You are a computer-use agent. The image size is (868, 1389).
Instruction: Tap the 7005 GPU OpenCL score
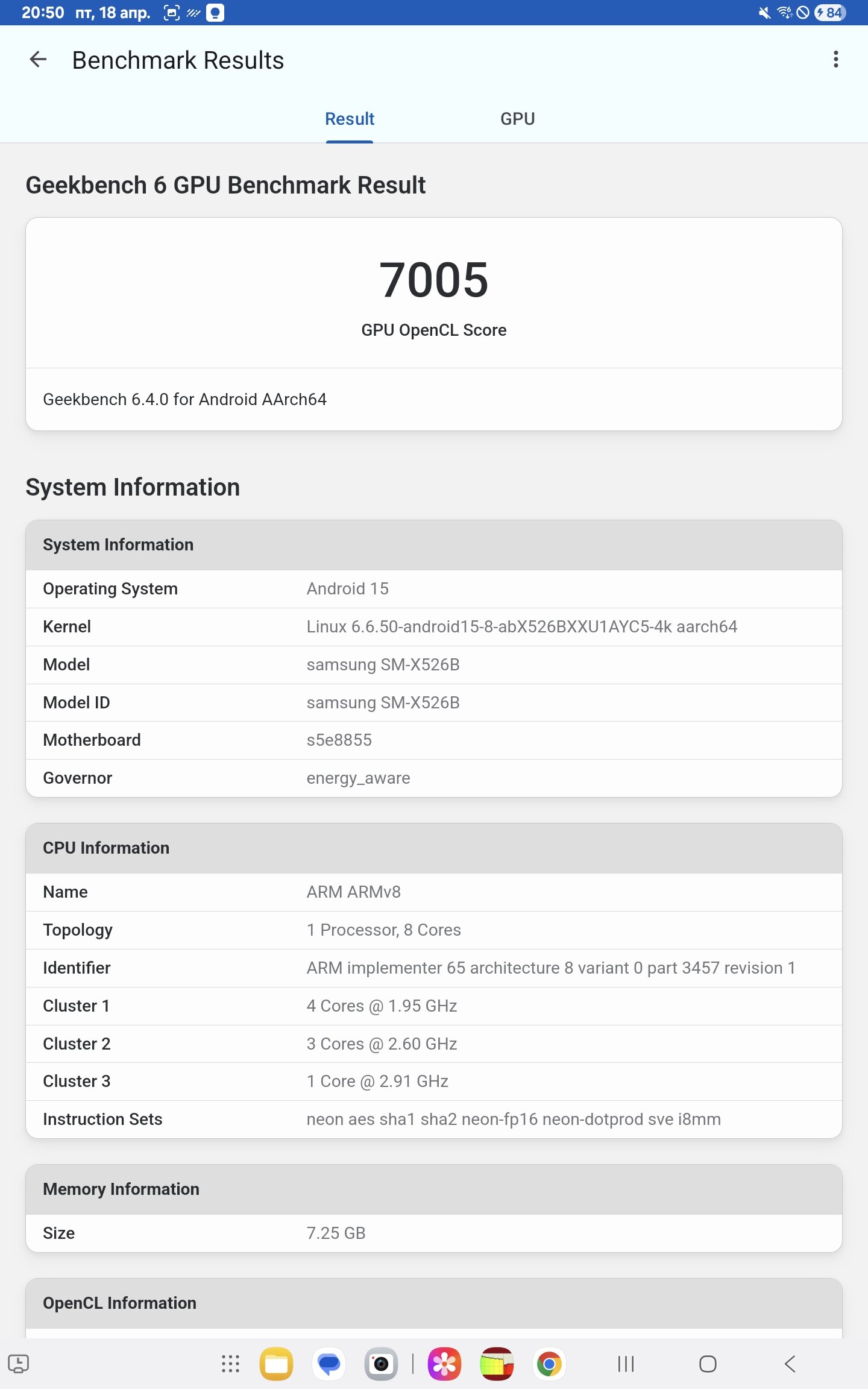pos(434,280)
